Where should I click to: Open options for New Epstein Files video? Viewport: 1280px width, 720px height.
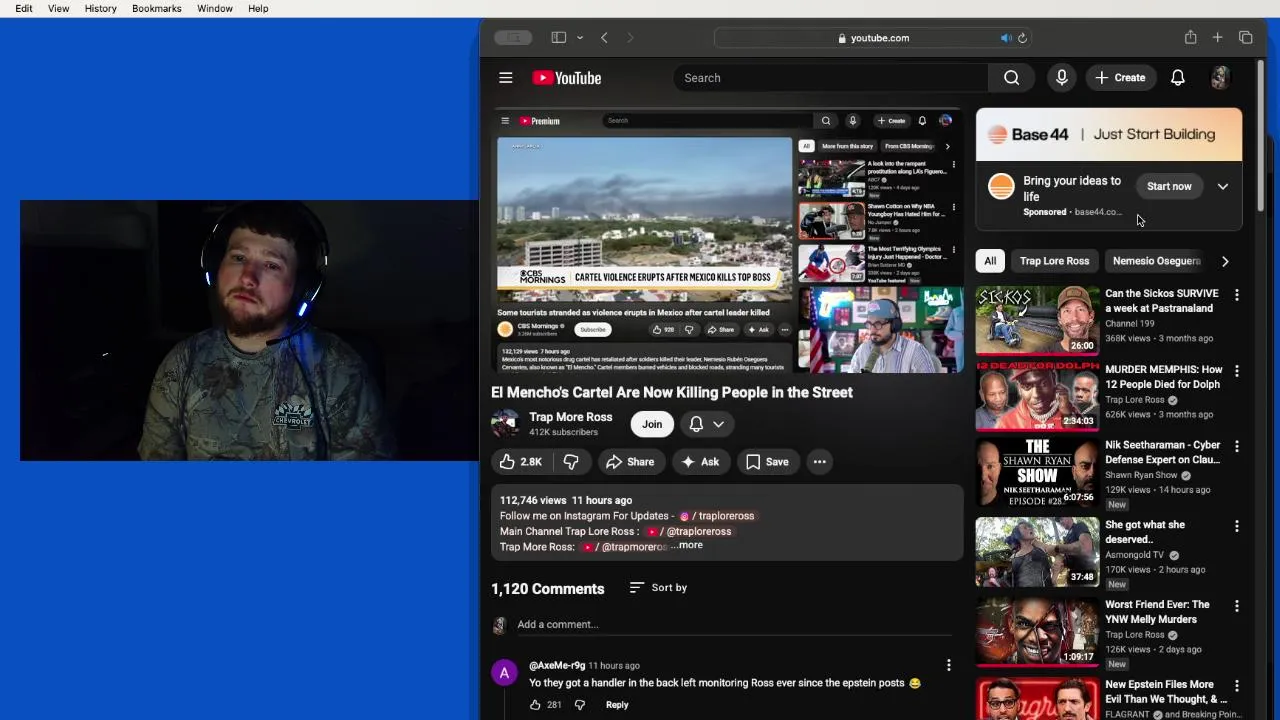[1237, 686]
